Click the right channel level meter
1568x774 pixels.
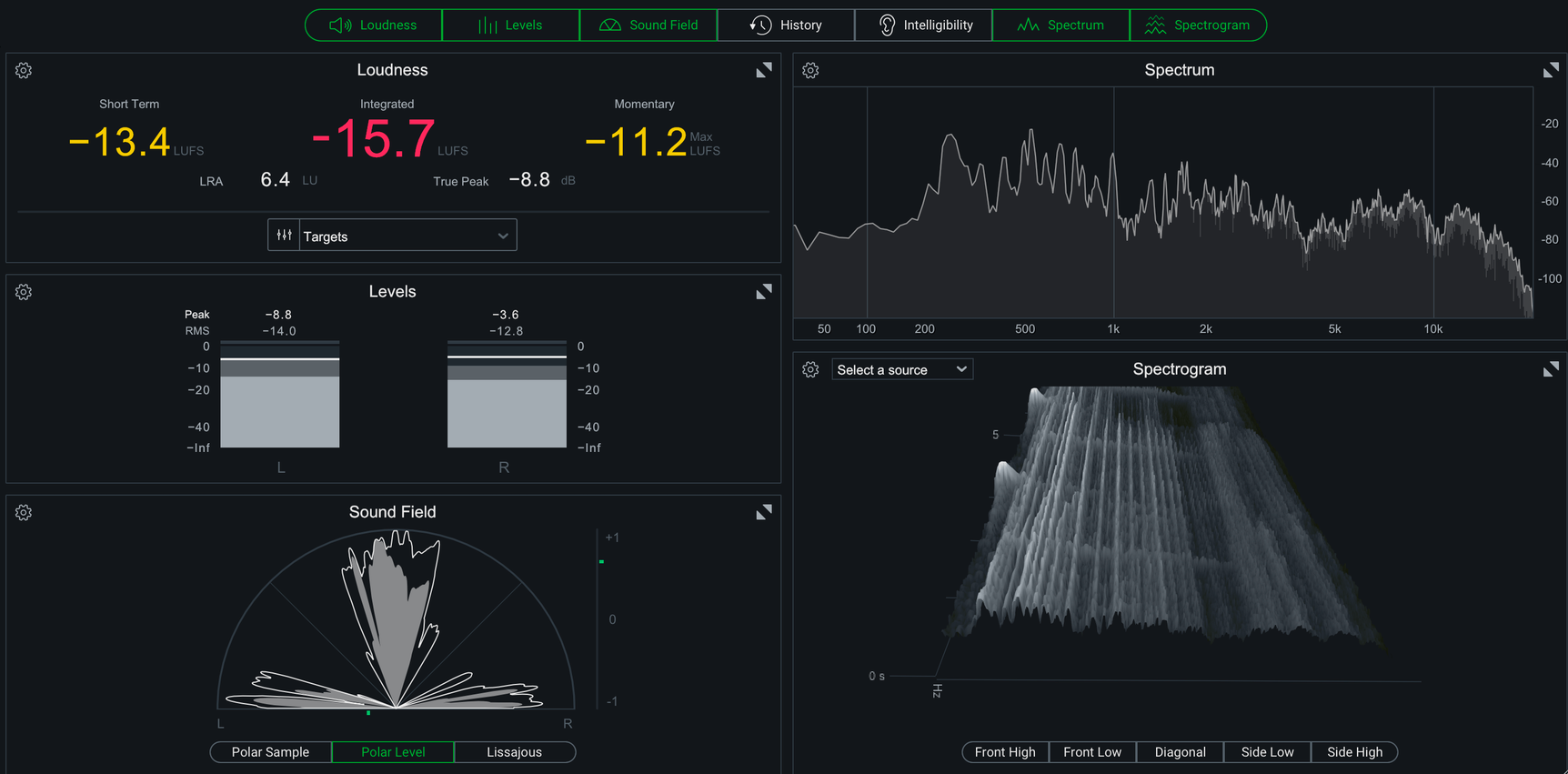pos(507,394)
